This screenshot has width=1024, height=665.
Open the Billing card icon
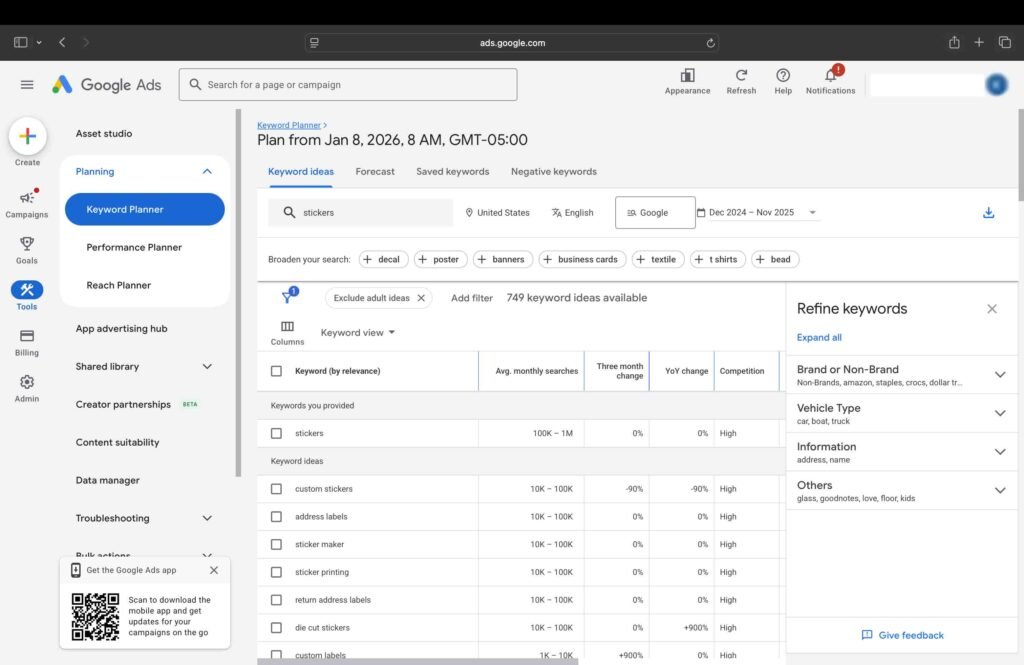click(27, 336)
